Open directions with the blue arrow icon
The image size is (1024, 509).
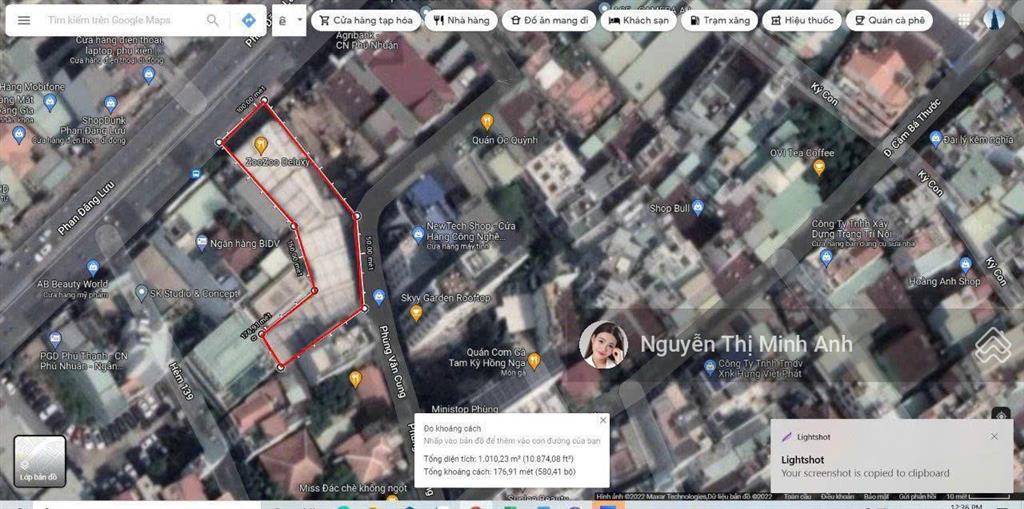[x=248, y=20]
